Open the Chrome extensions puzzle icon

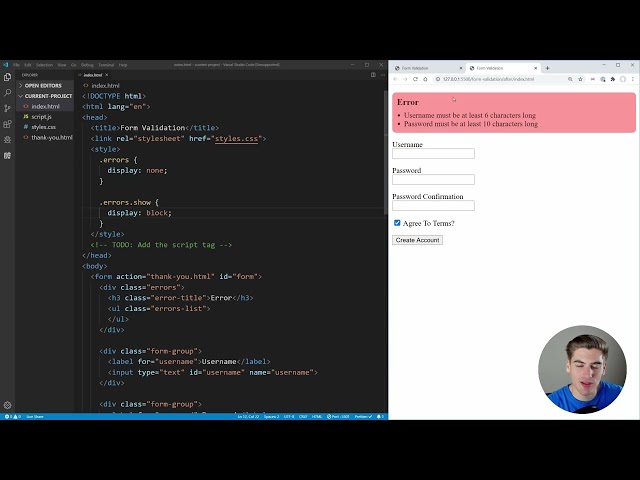point(613,79)
